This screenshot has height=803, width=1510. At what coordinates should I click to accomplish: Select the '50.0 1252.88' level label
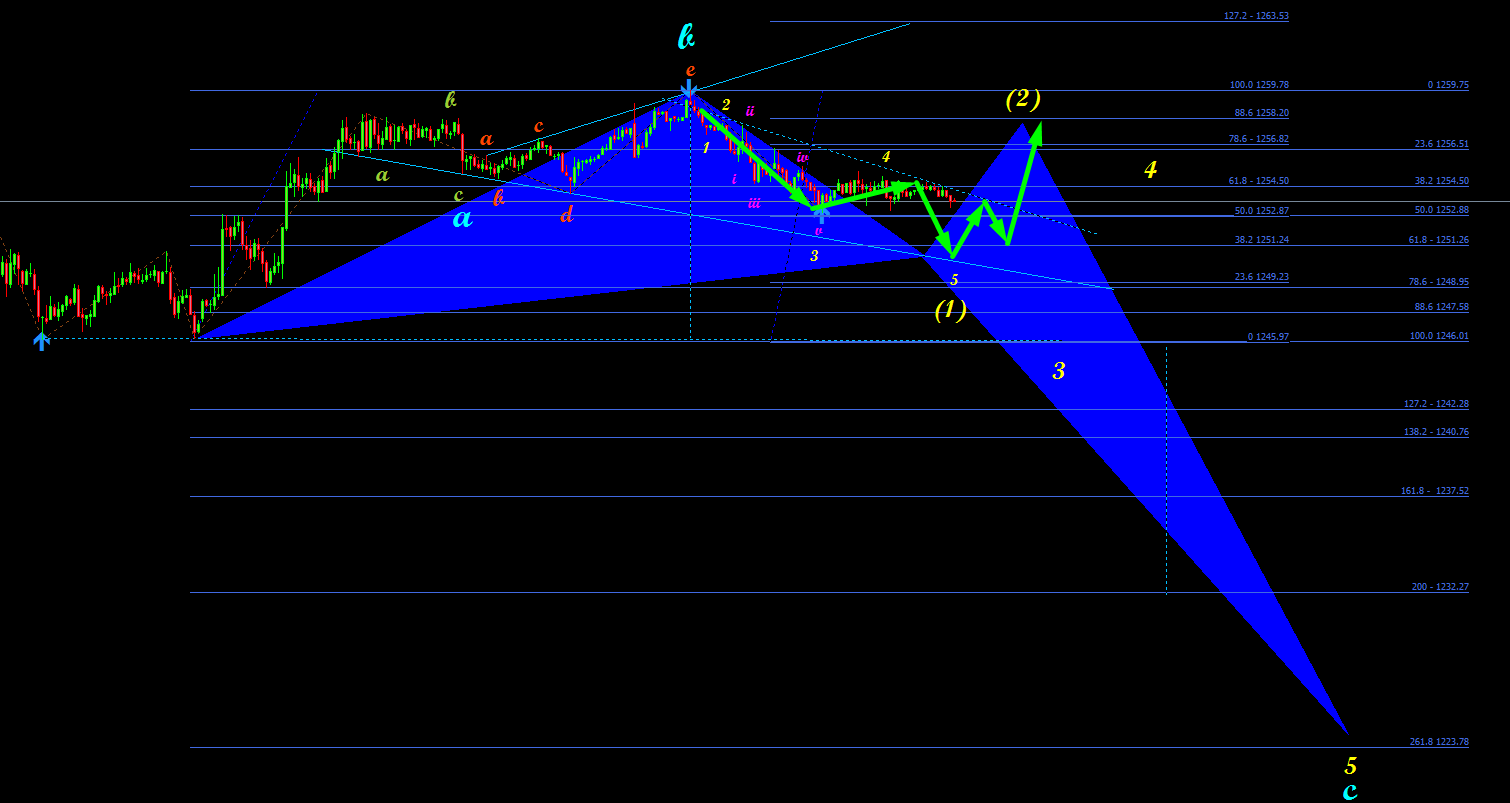coord(1442,210)
